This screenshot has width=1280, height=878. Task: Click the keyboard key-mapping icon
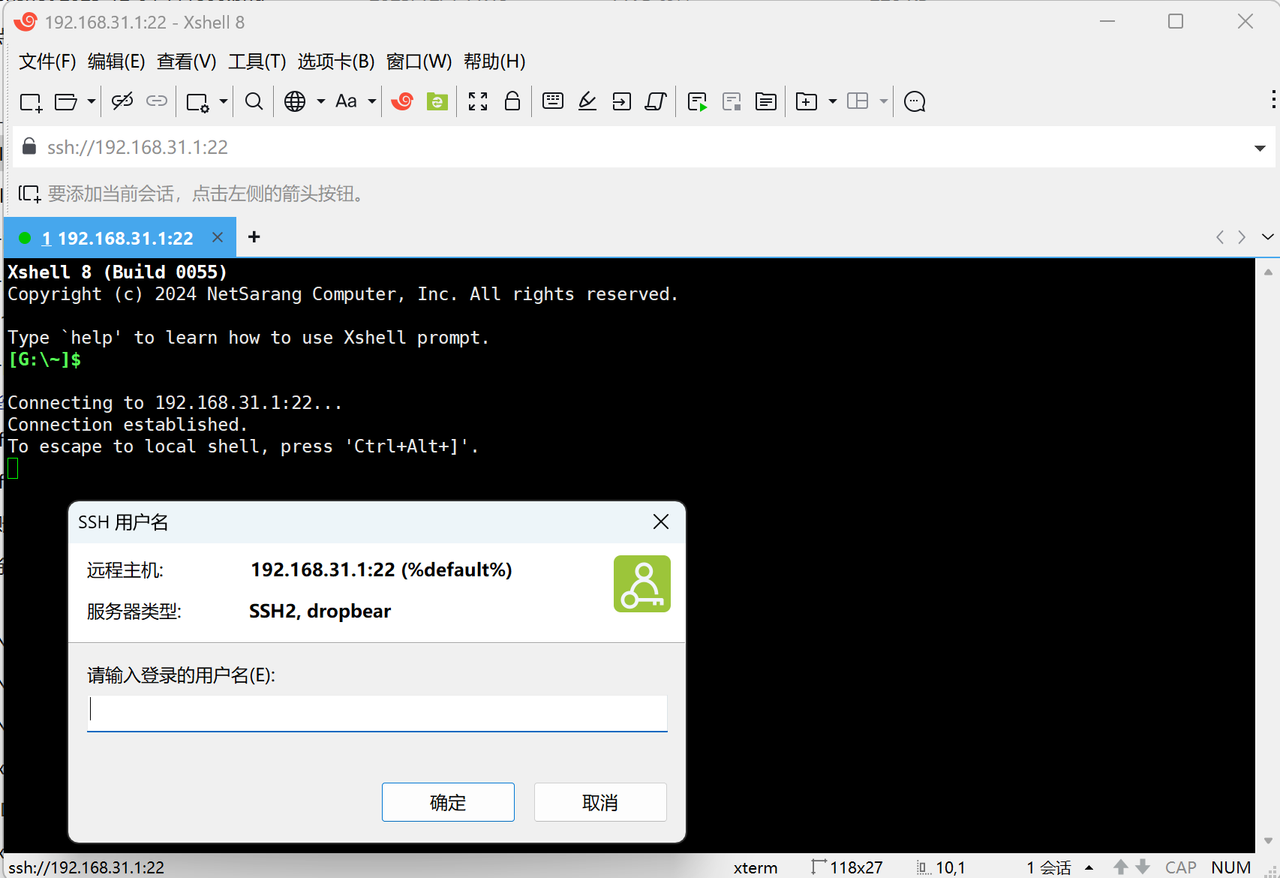tap(553, 100)
